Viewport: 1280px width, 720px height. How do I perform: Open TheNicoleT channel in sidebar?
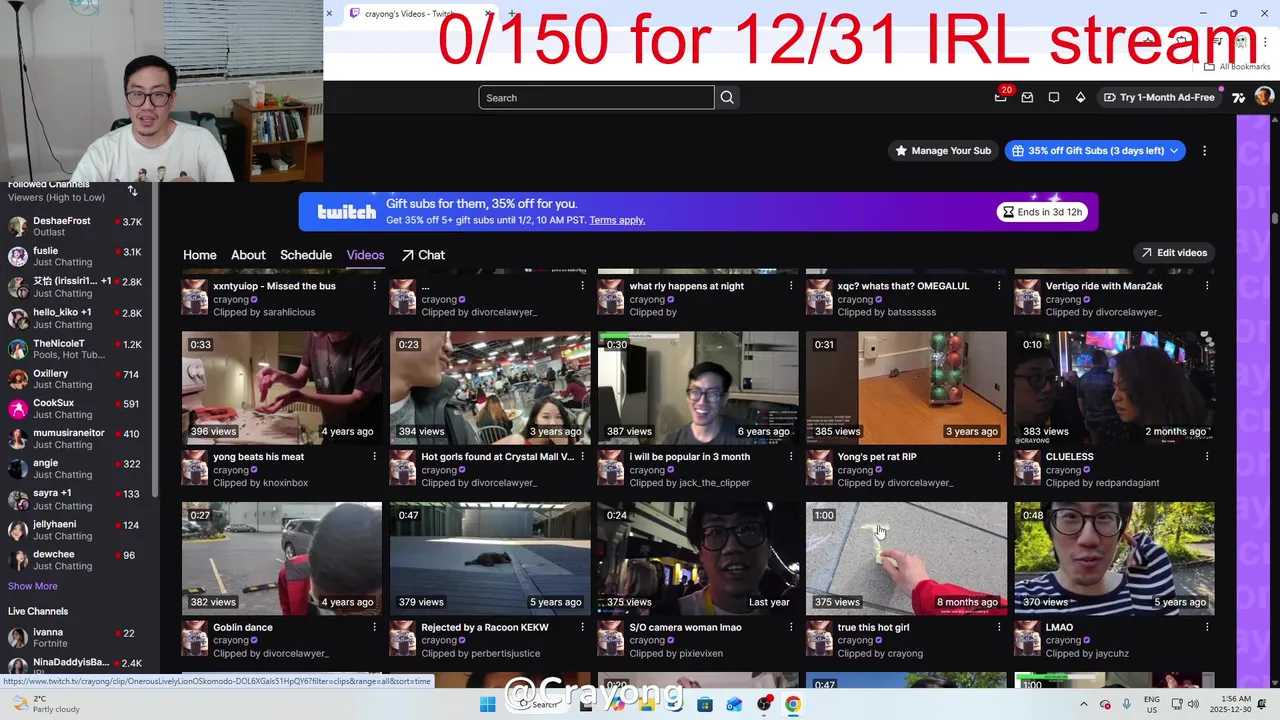click(76, 348)
